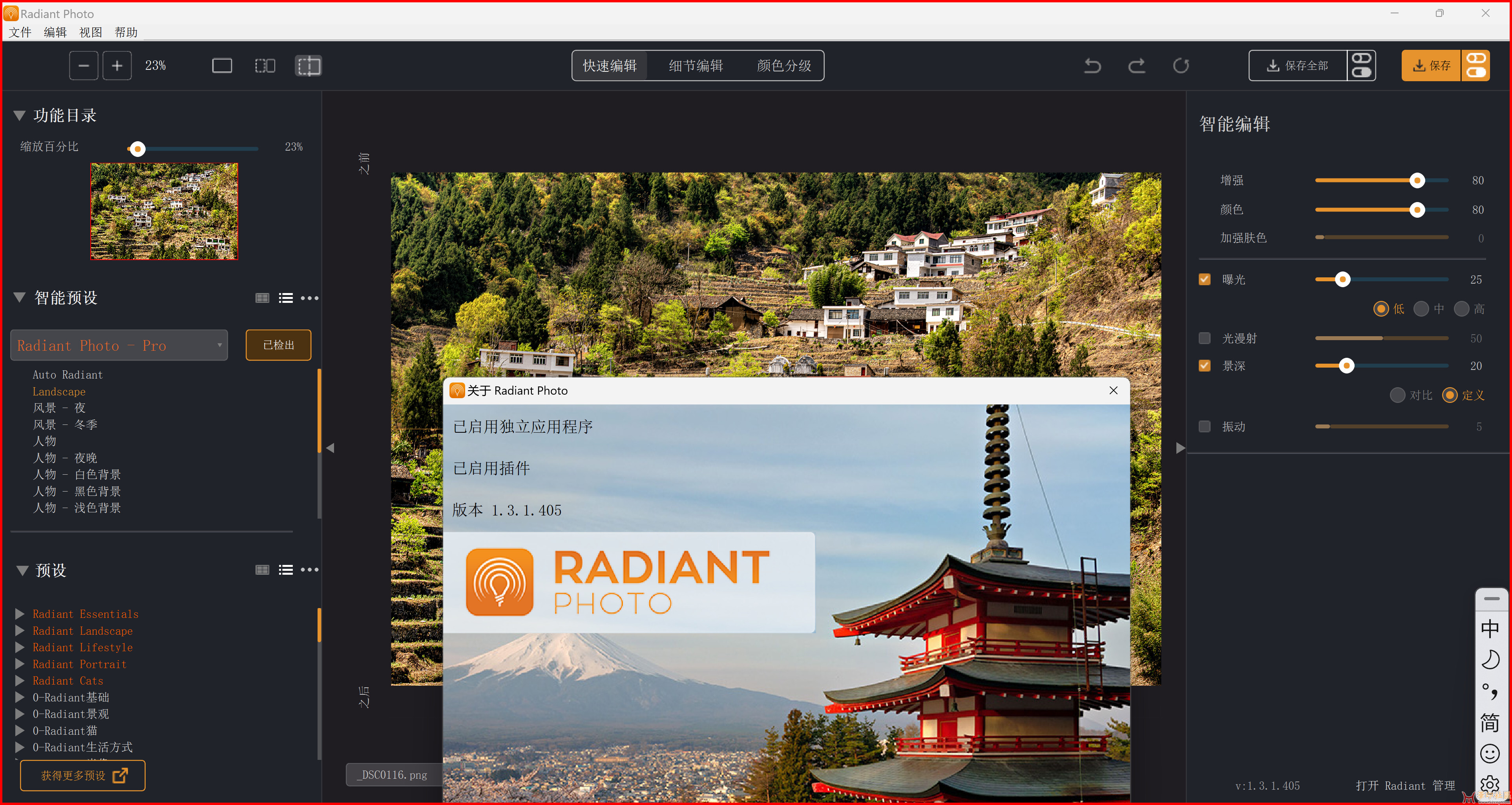Uncheck the 曝光 exposure checkbox
1512x805 pixels.
click(1204, 279)
